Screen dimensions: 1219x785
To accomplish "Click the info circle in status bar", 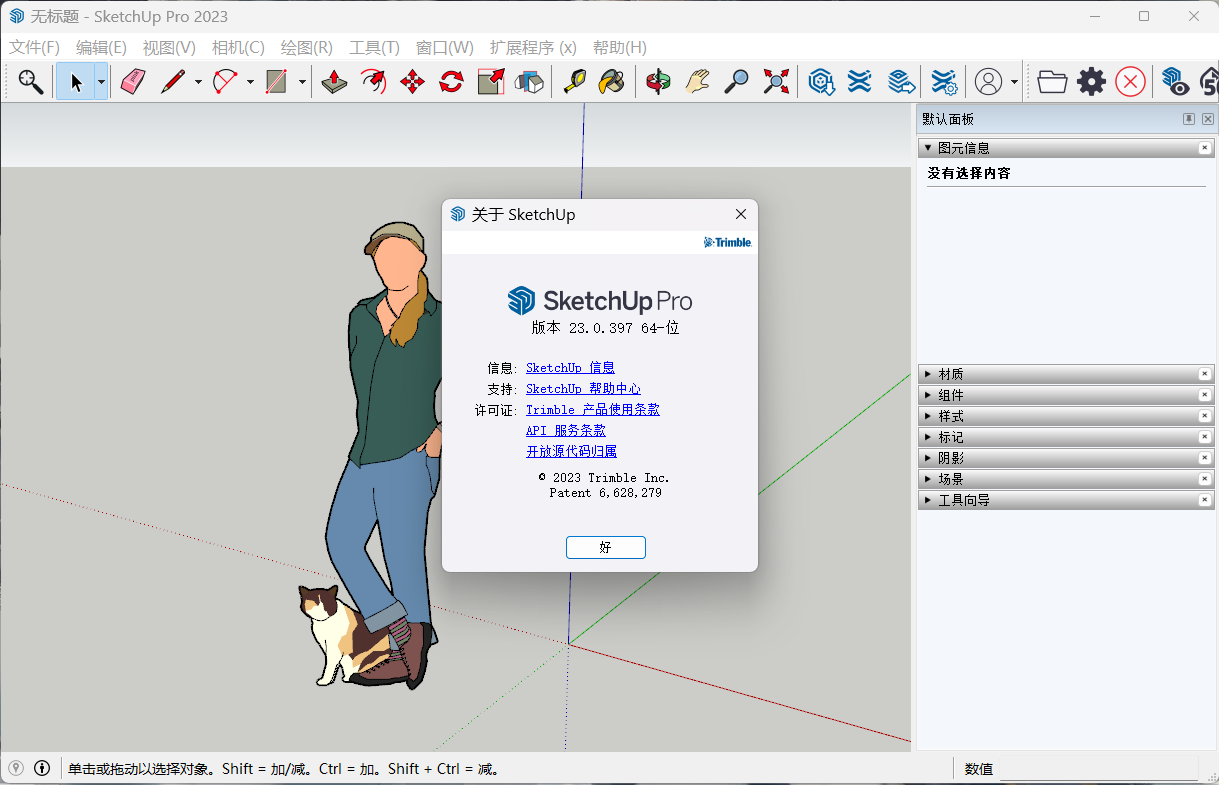I will (42, 768).
